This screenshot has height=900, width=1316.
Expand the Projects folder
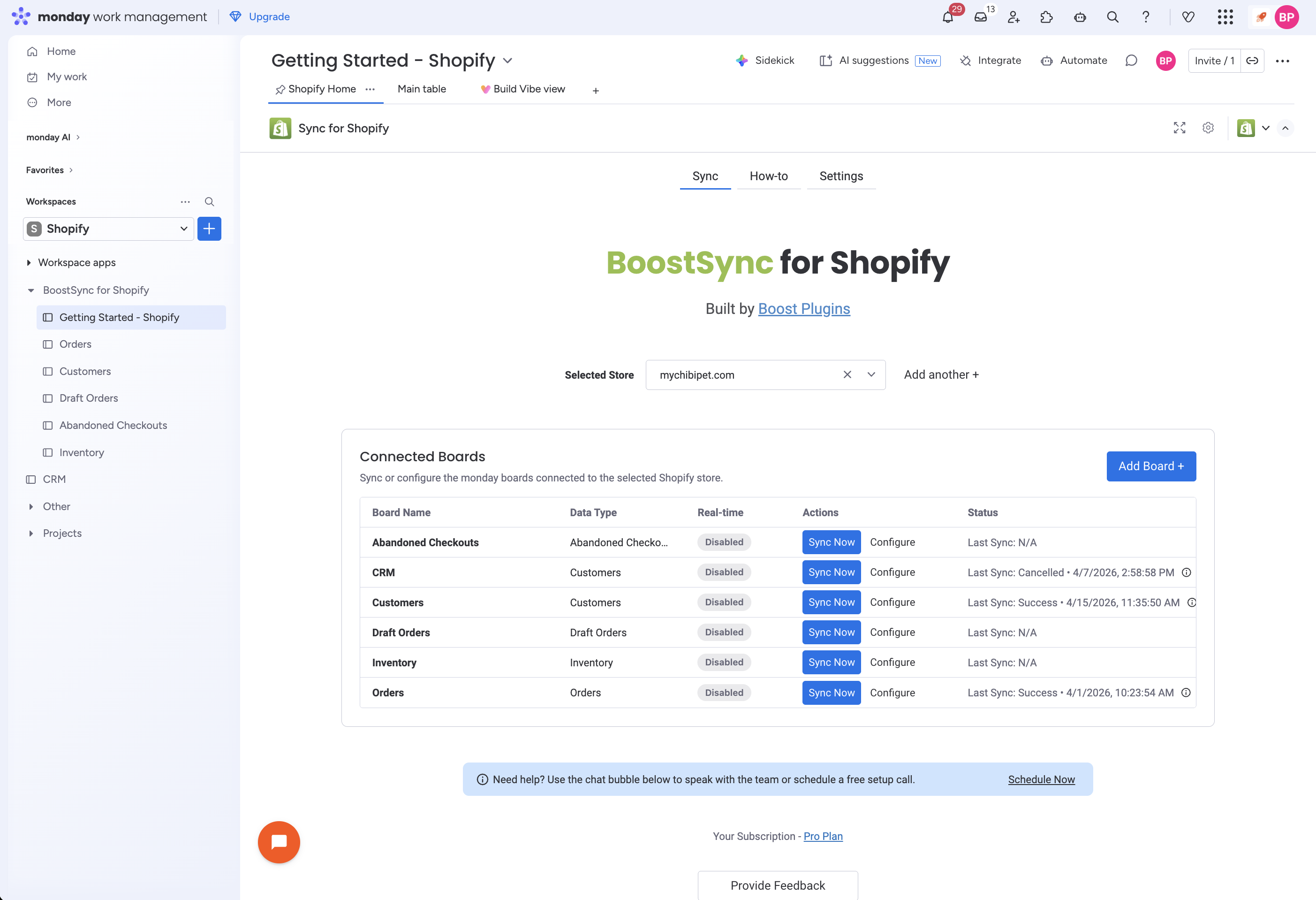30,534
